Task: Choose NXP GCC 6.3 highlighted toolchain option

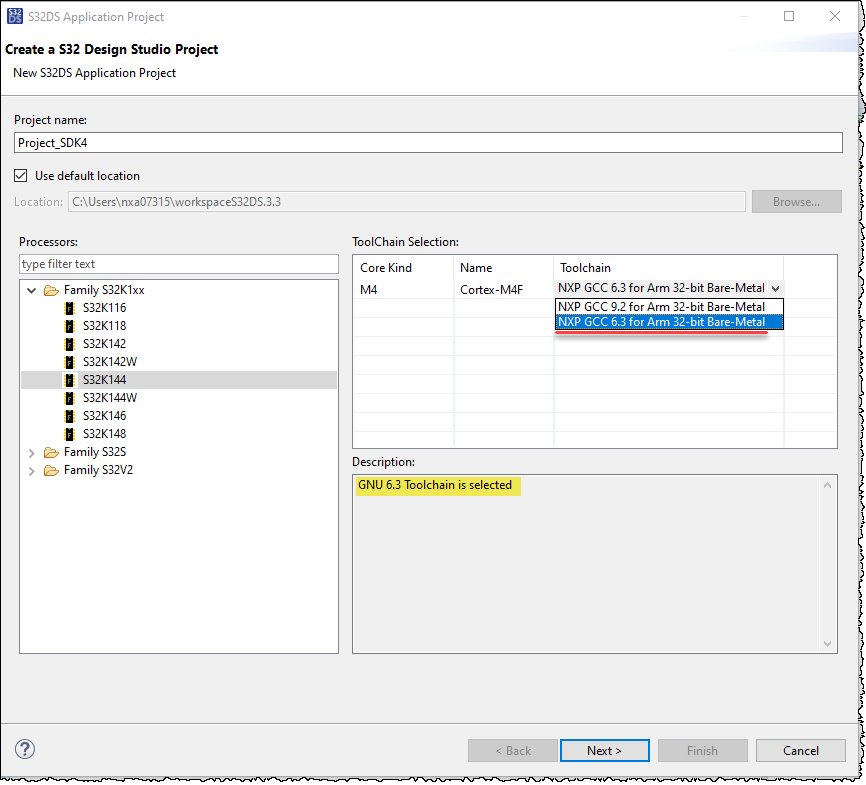Action: point(669,322)
